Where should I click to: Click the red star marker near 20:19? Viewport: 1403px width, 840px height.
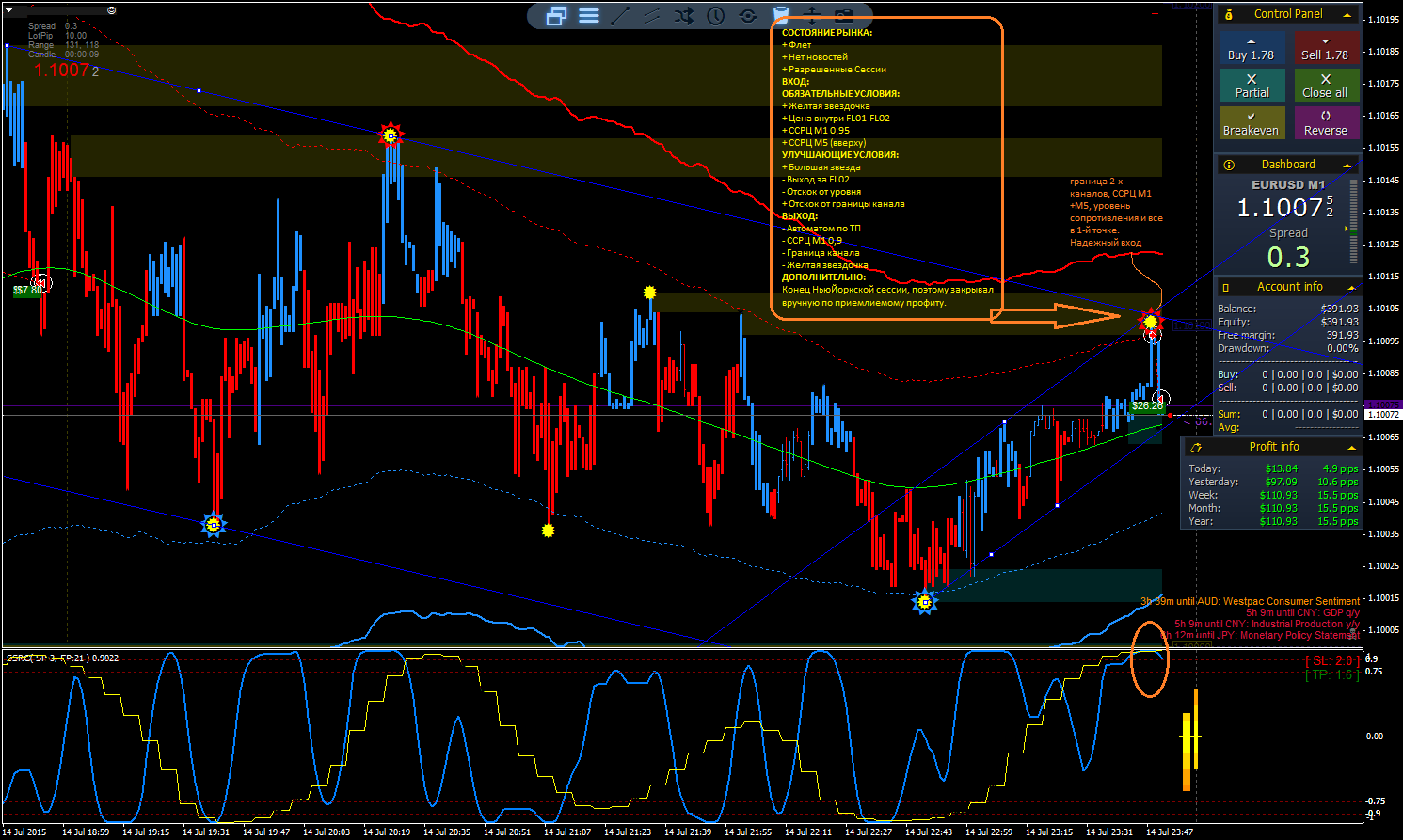pyautogui.click(x=391, y=135)
